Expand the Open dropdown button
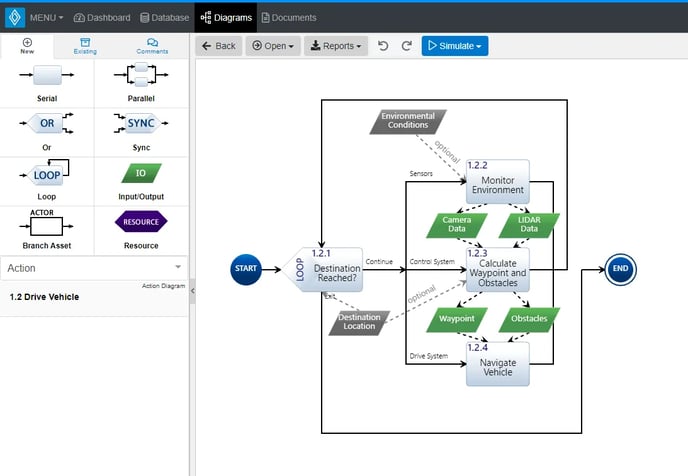 (272, 46)
